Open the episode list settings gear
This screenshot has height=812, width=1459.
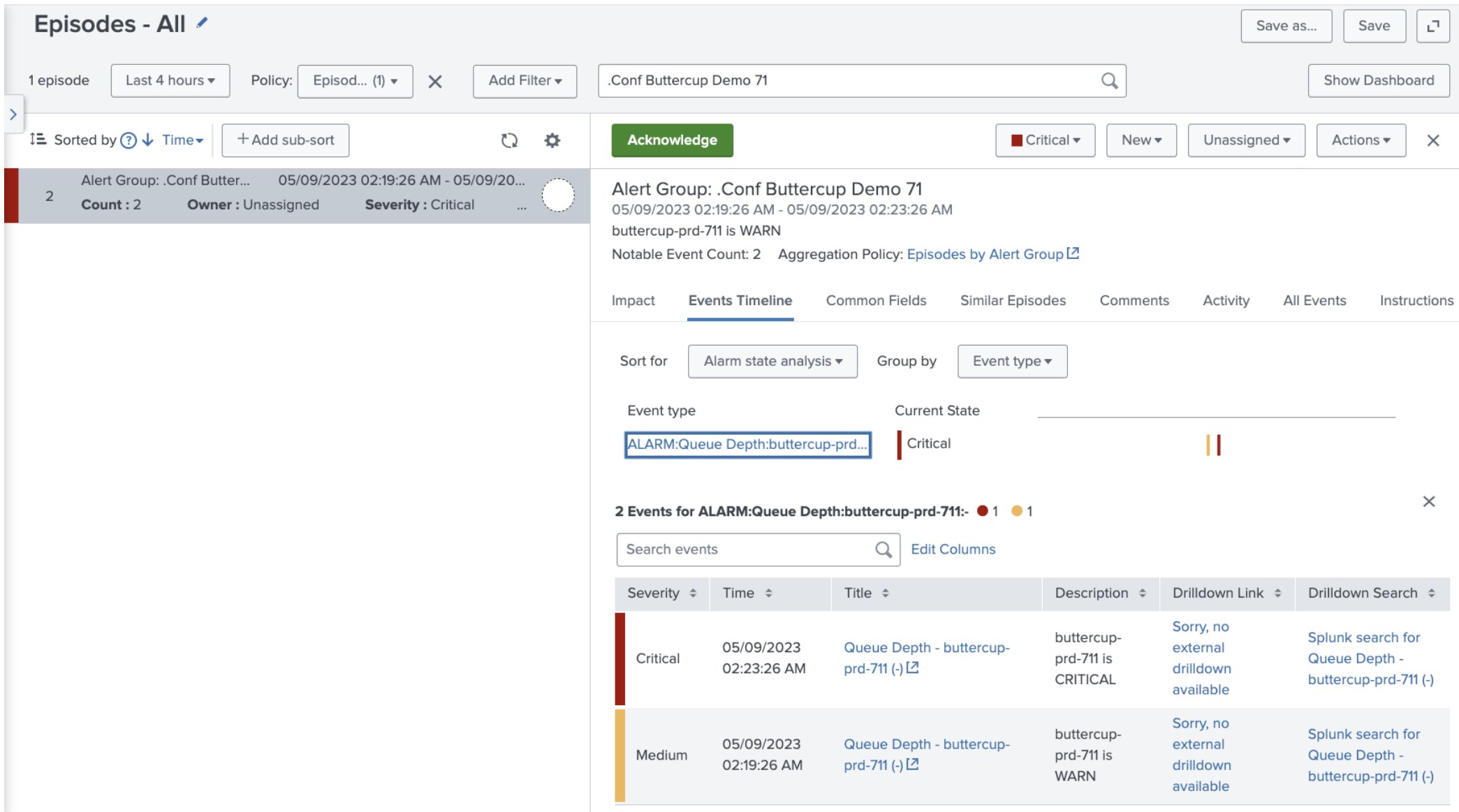[552, 140]
